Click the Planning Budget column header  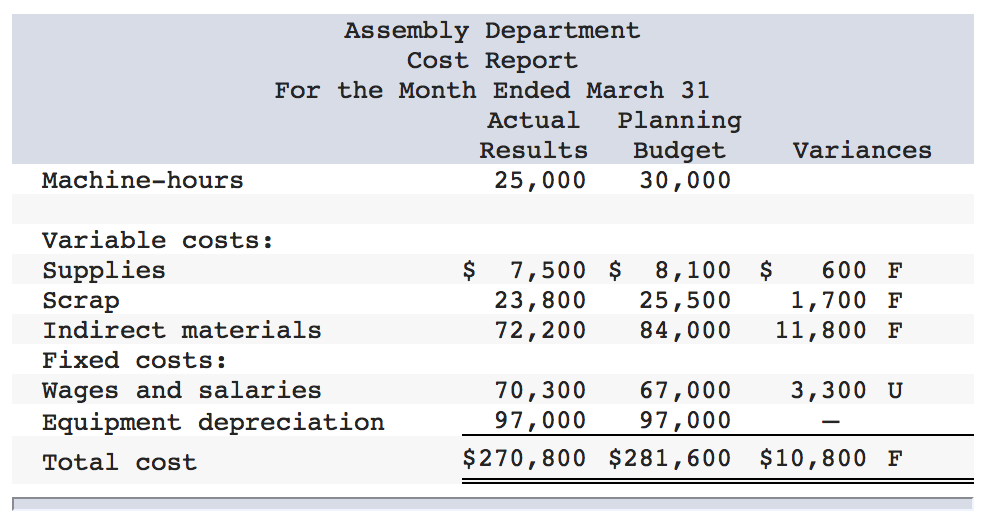tap(680, 135)
